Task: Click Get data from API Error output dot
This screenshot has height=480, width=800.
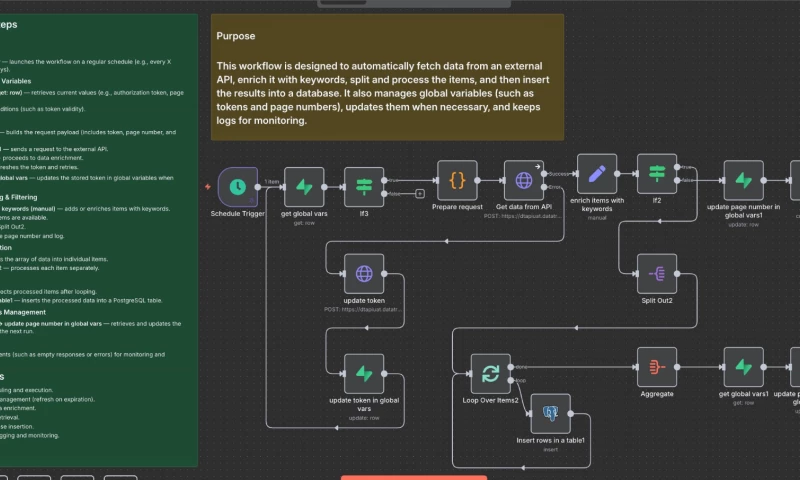Action: click(x=544, y=187)
